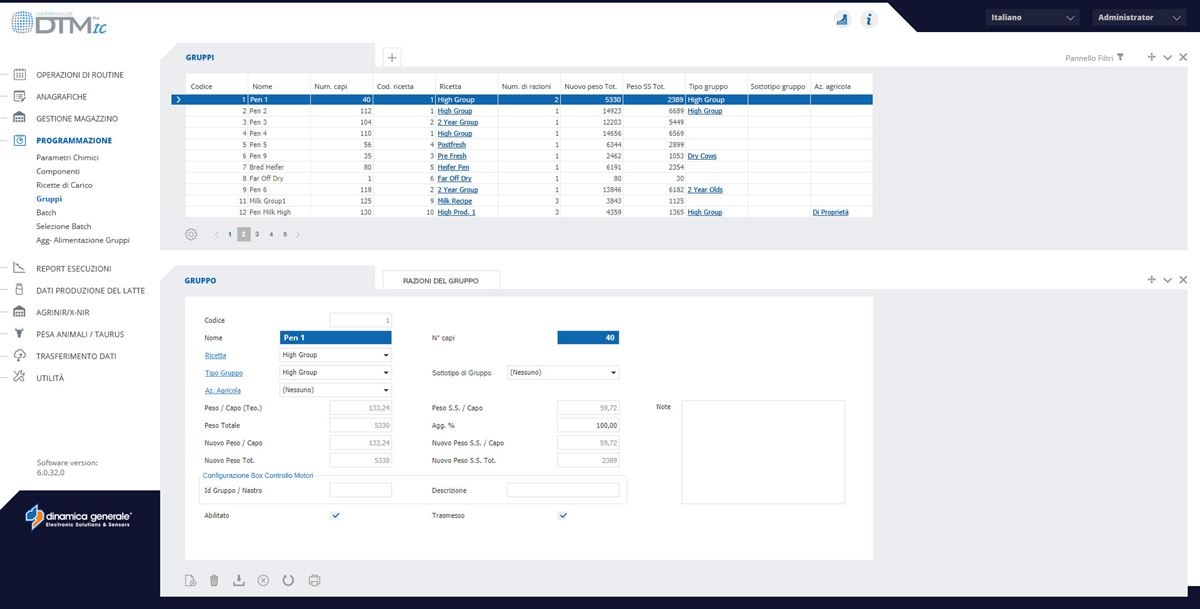Collapse the Gruppo detail panel chevron
1200x609 pixels.
click(1167, 280)
